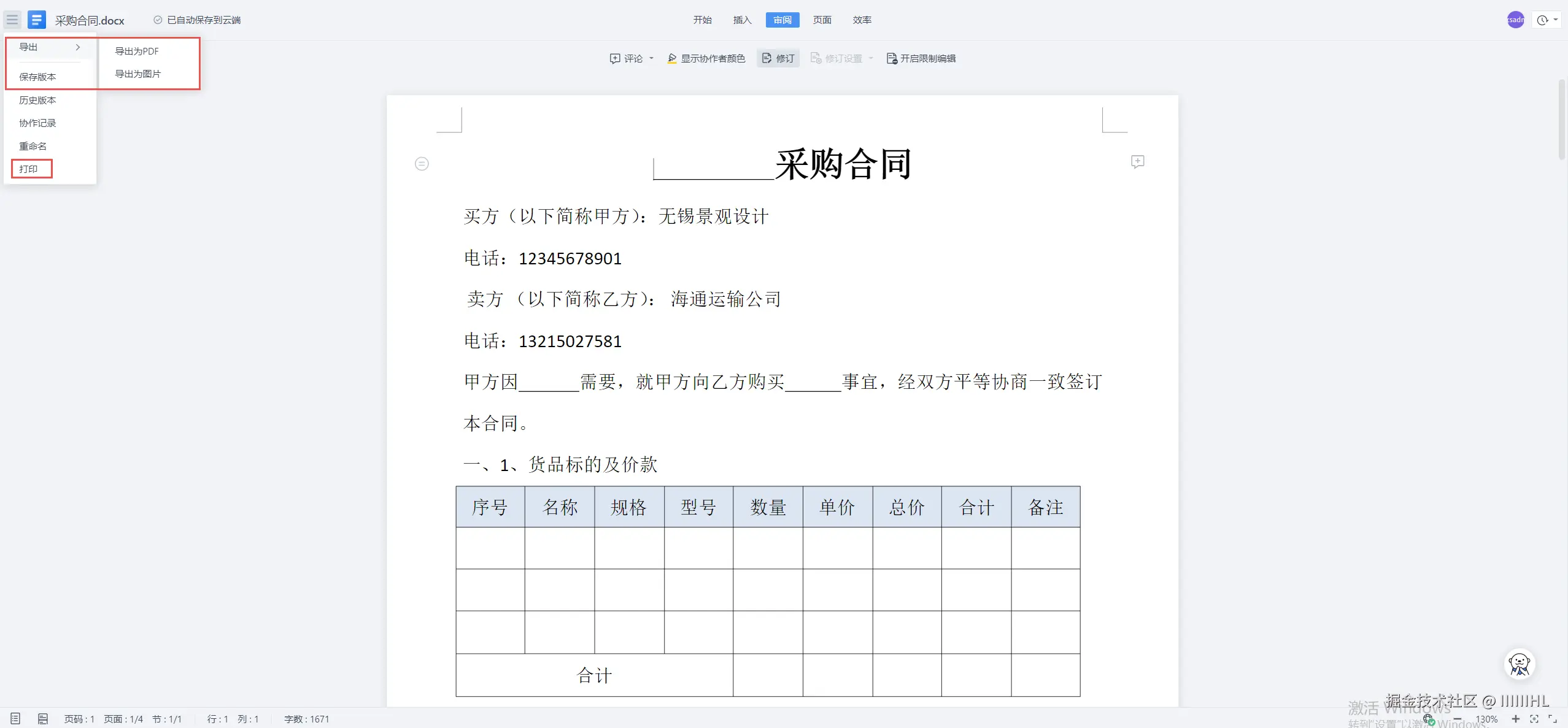1568x728 pixels.
Task: Click 打印 in the file menu
Action: (x=29, y=169)
